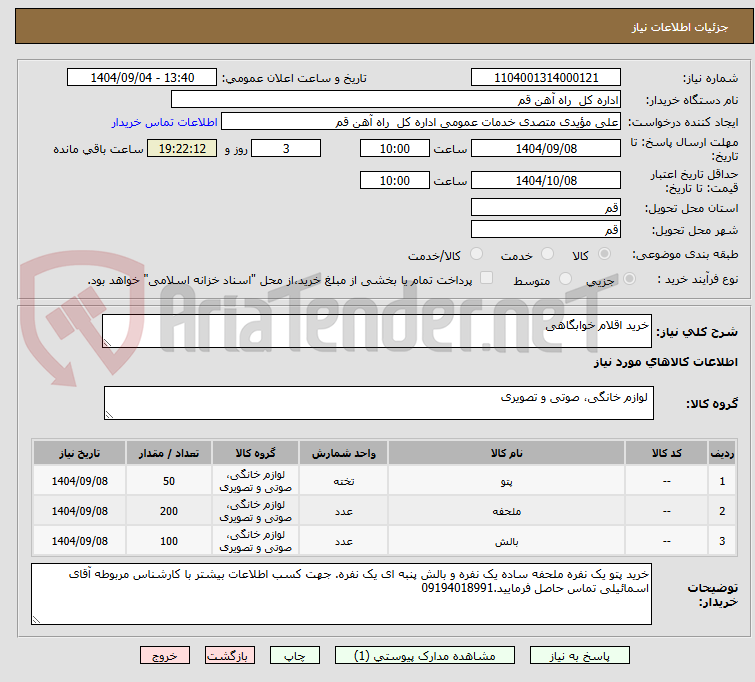This screenshot has width=755, height=682.
Task: Toggle the اسناد خزانه اسلامی payment checkbox
Action: point(487,278)
